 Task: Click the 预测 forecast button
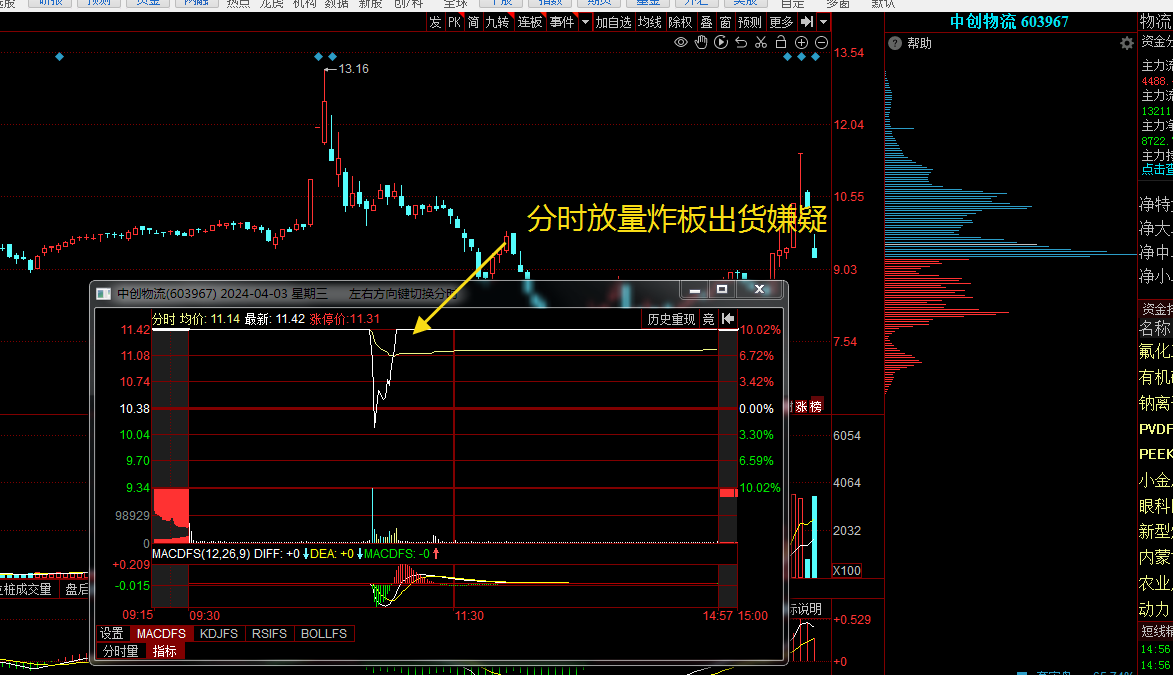click(750, 22)
